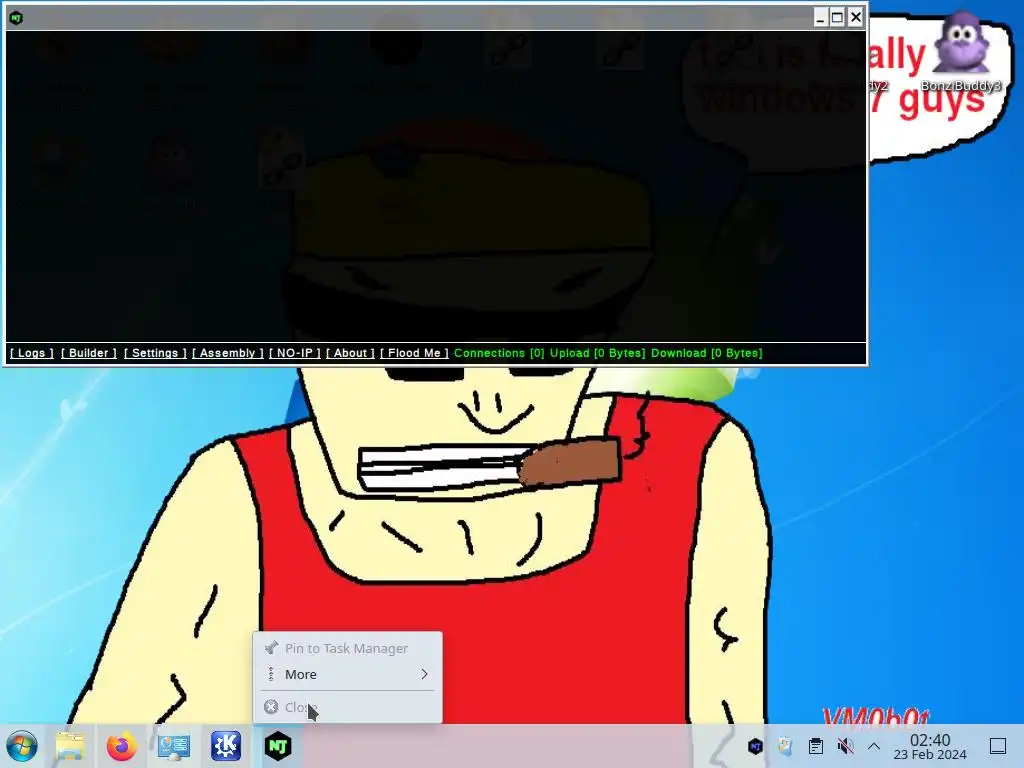Open the [ About ] link
The width and height of the screenshot is (1024, 768).
350,353
